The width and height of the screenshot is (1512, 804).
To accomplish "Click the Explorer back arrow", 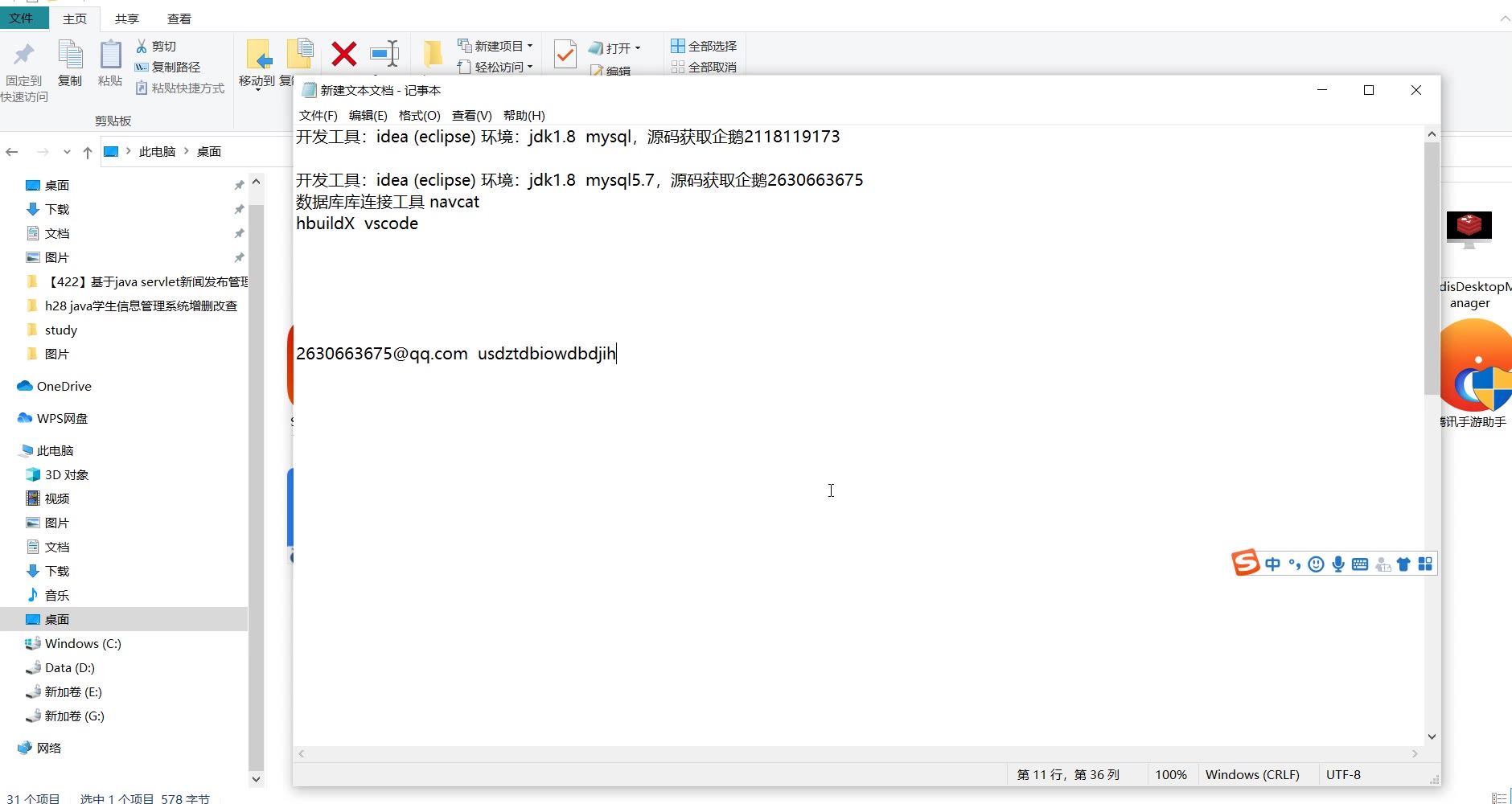I will click(12, 152).
